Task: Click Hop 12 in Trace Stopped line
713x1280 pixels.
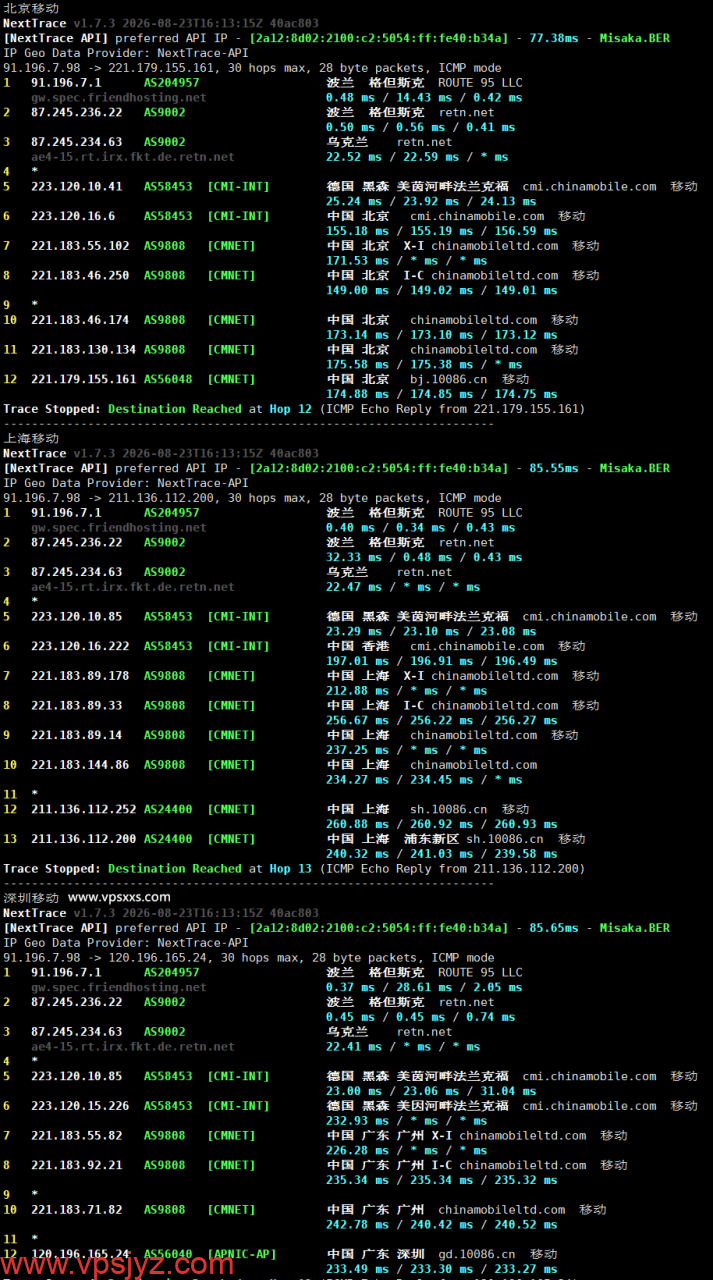Action: (291, 409)
